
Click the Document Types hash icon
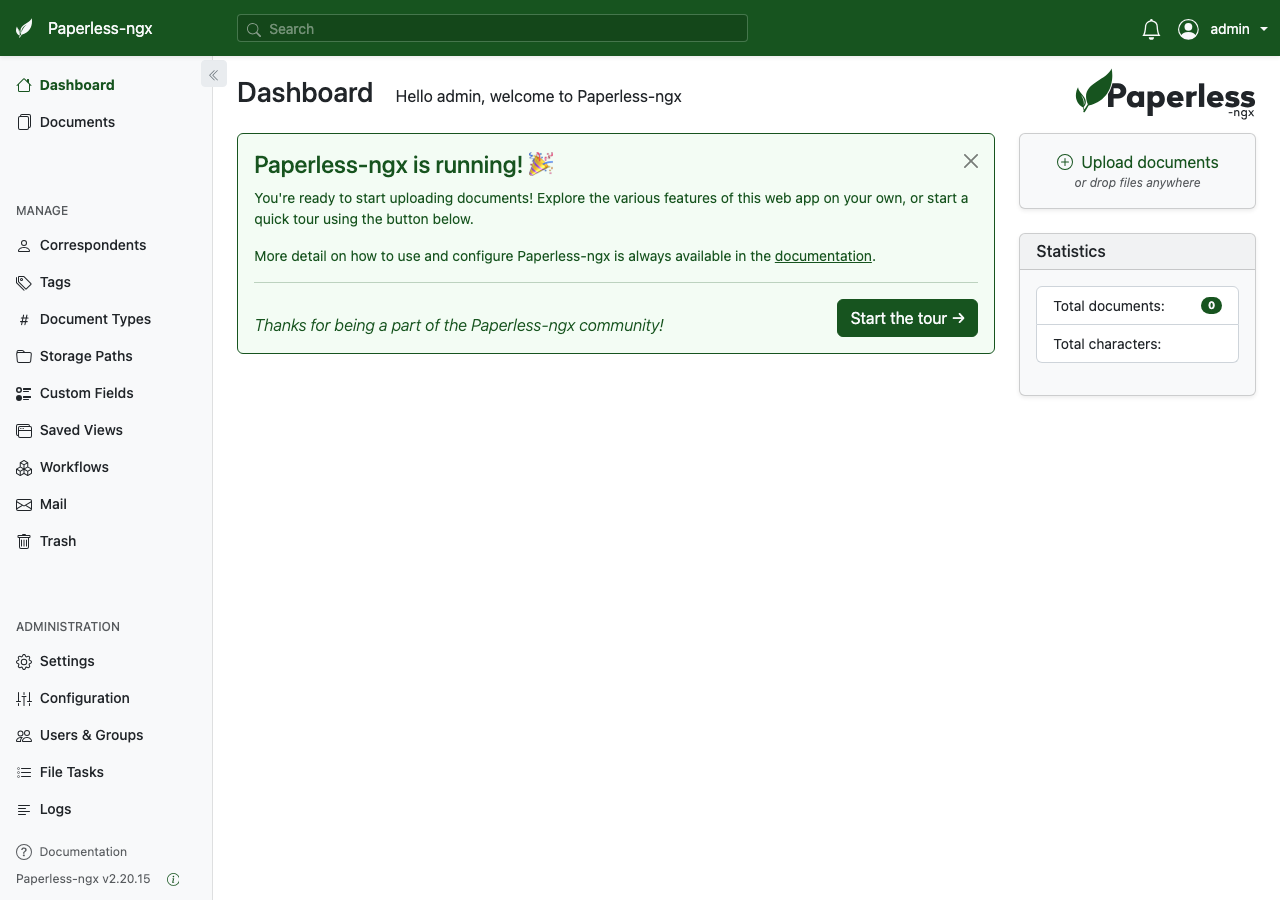pos(24,319)
